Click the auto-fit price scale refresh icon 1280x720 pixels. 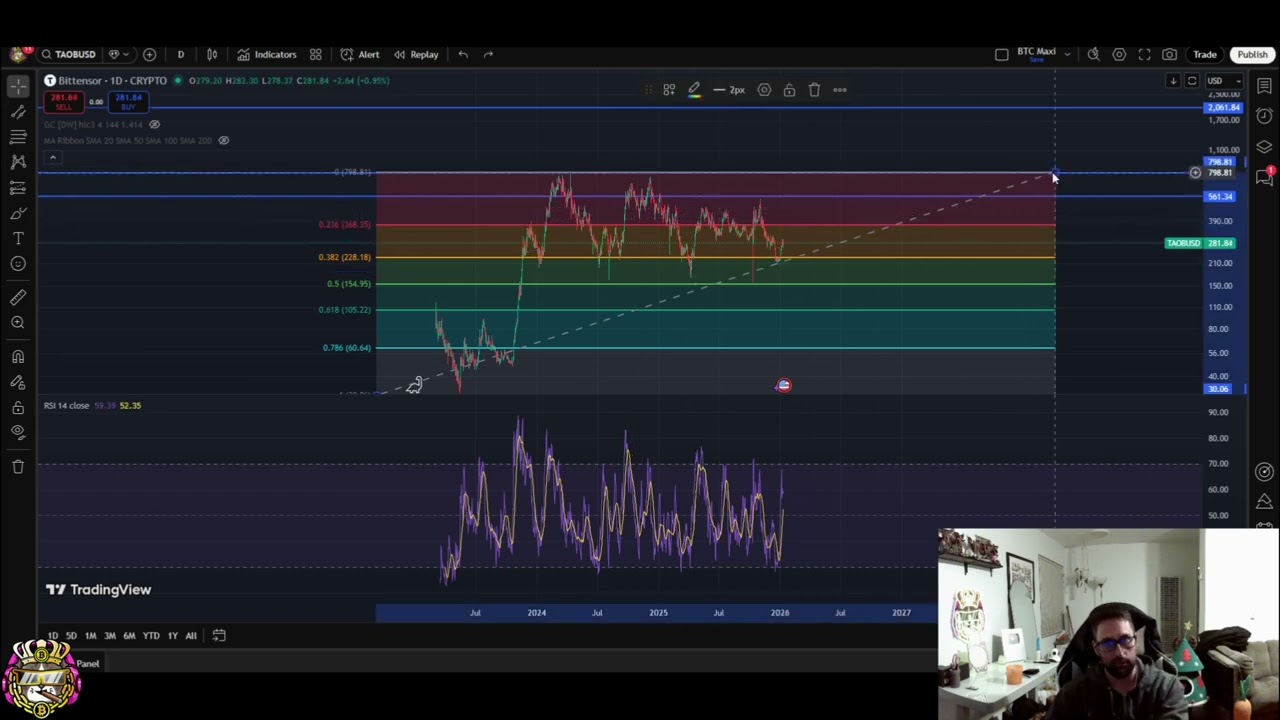click(x=1192, y=81)
